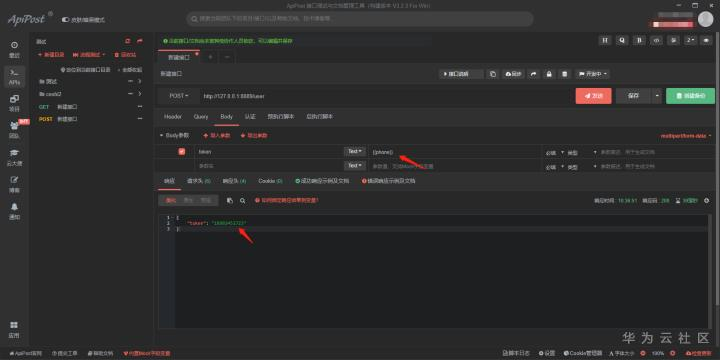Viewport: 720px width, 360px height.
Task: Expand the second folder's chevron in API list
Action: coord(140,94)
